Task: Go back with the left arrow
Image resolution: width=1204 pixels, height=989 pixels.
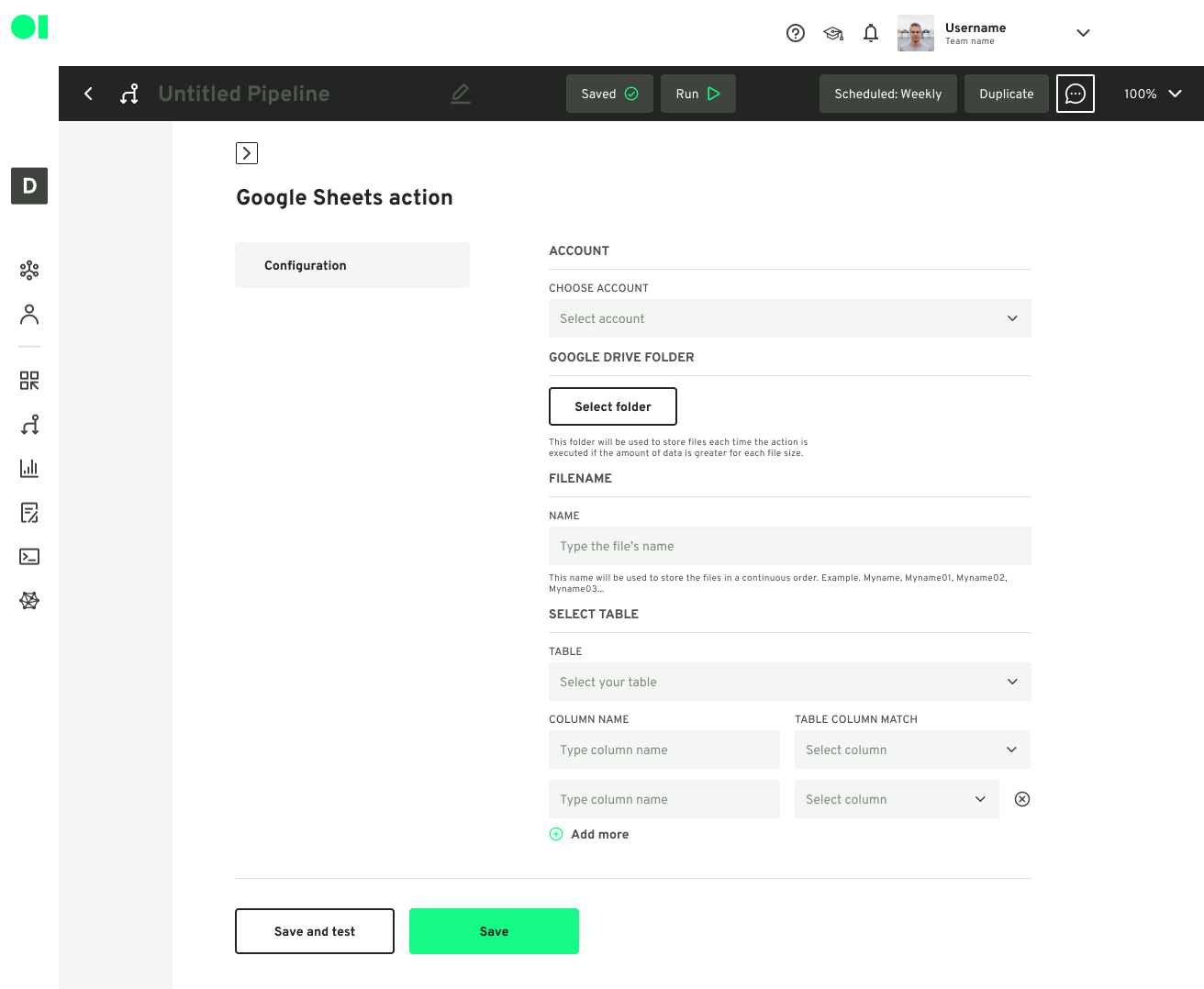Action: coord(88,94)
